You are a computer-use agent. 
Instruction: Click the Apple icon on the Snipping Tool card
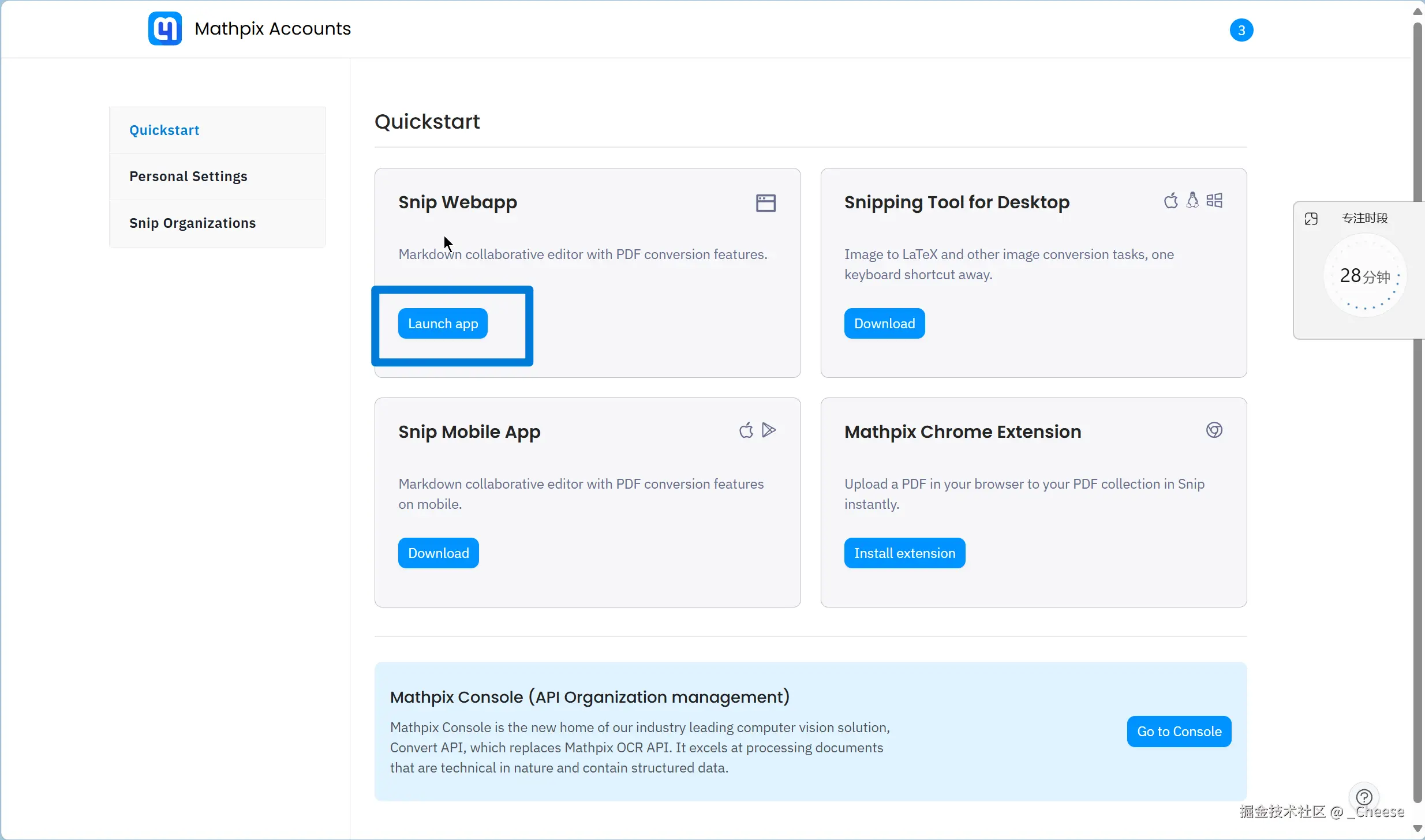[x=1170, y=201]
